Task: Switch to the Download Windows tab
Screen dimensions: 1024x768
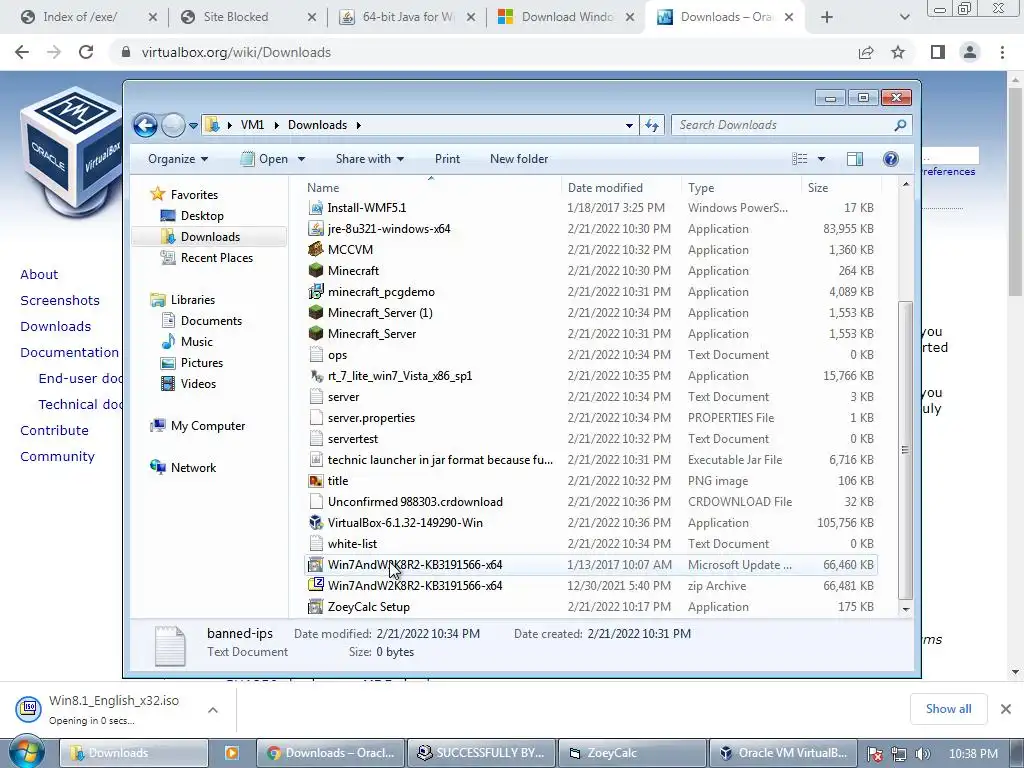Action: tap(566, 17)
